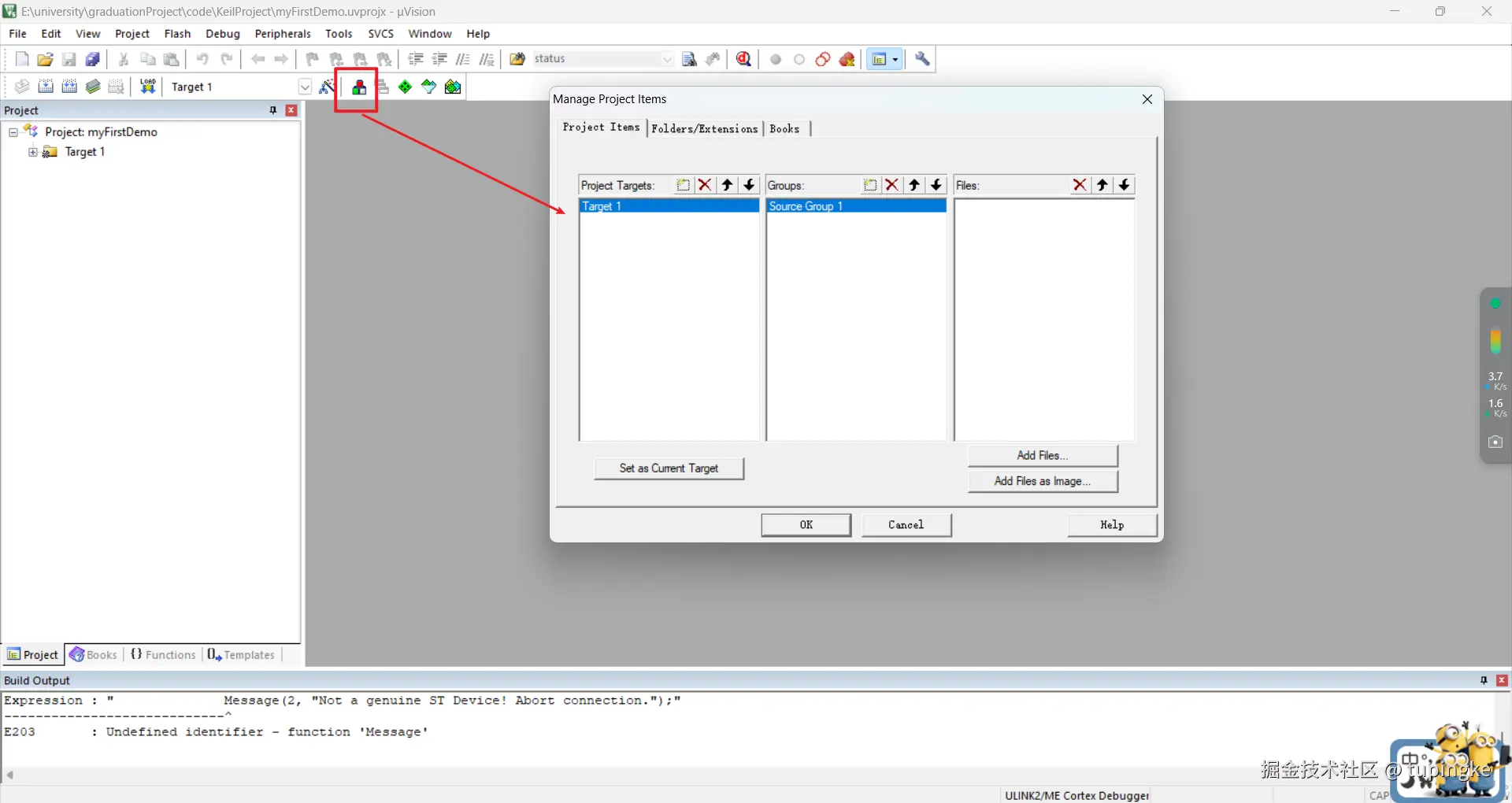Click the New file toolbar icon
Viewport: 1512px width, 803px height.
click(22, 59)
